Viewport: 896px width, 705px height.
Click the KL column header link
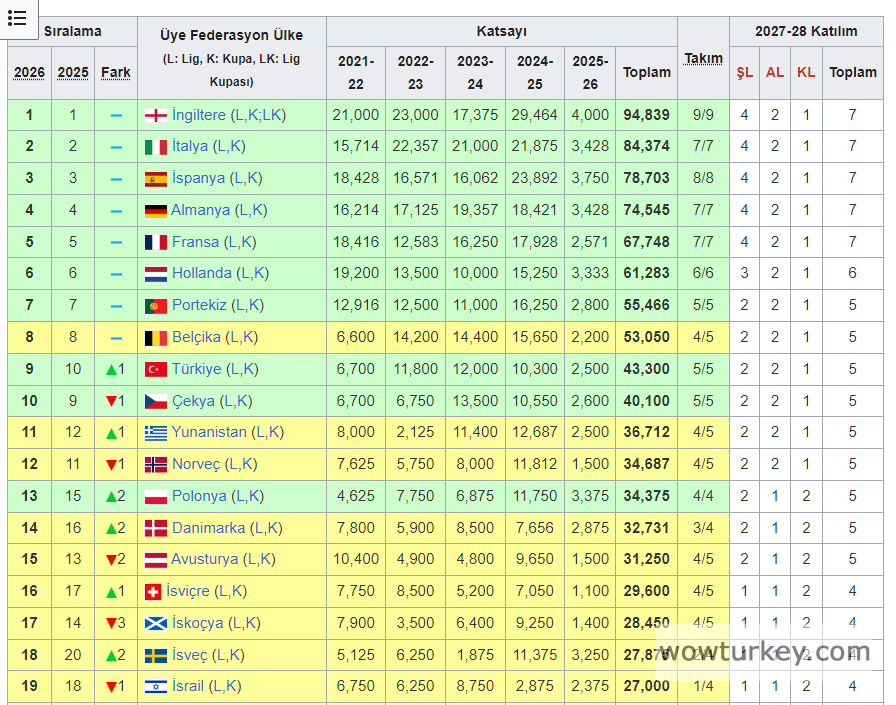click(806, 72)
